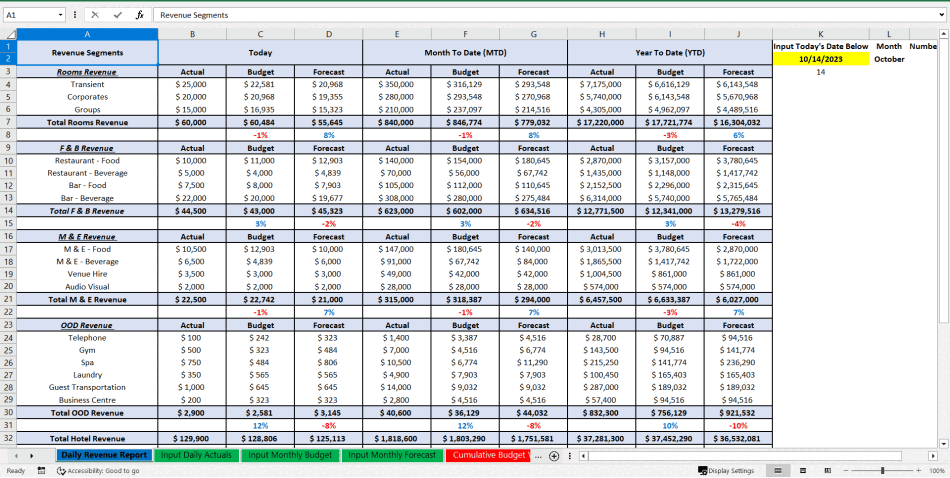Click the name box resize dots handle
The height and width of the screenshot is (478, 950).
(75, 15)
